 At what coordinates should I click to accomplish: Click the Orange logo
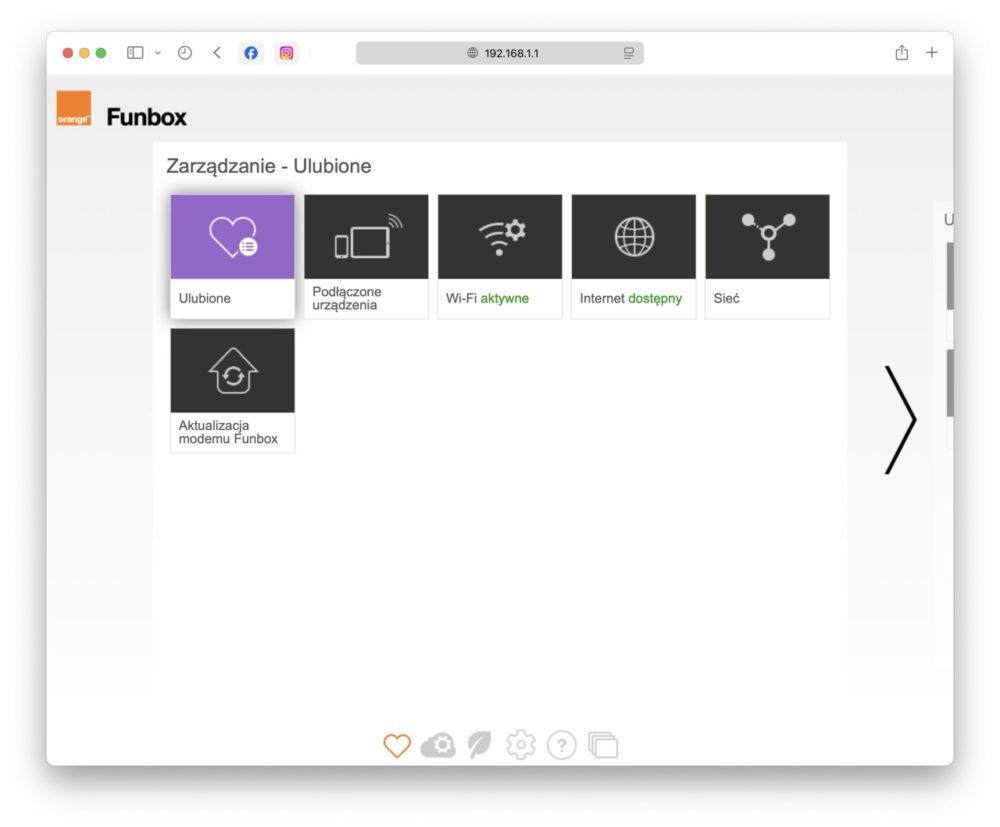[x=73, y=108]
